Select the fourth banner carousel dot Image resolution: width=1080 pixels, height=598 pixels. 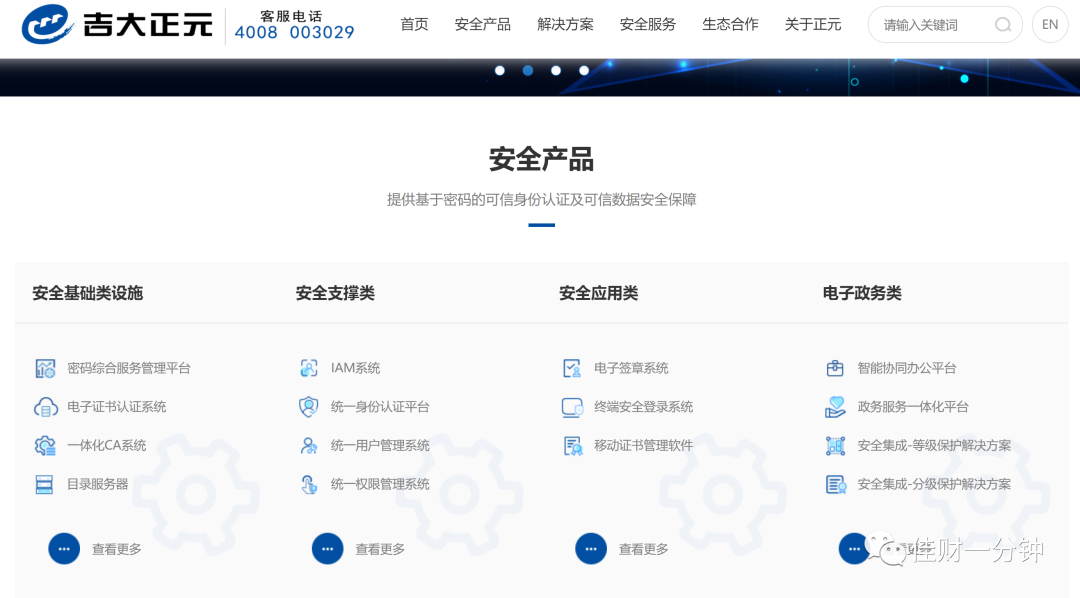[584, 70]
